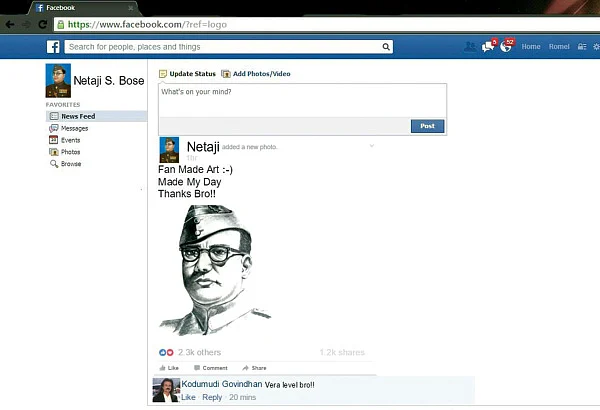Open the post options dropdown arrow

point(371,146)
